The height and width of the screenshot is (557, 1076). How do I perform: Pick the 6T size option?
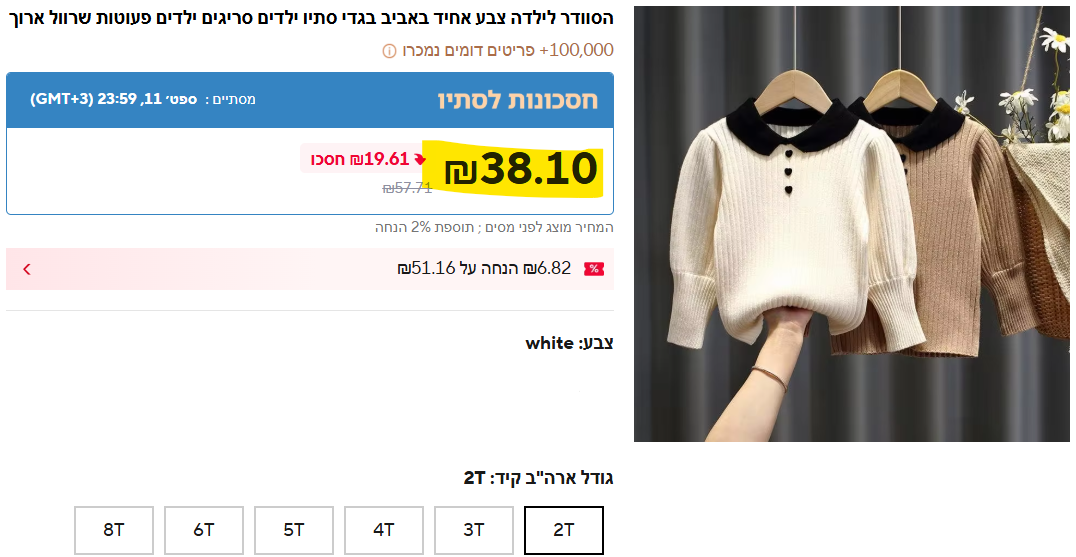pyautogui.click(x=204, y=530)
